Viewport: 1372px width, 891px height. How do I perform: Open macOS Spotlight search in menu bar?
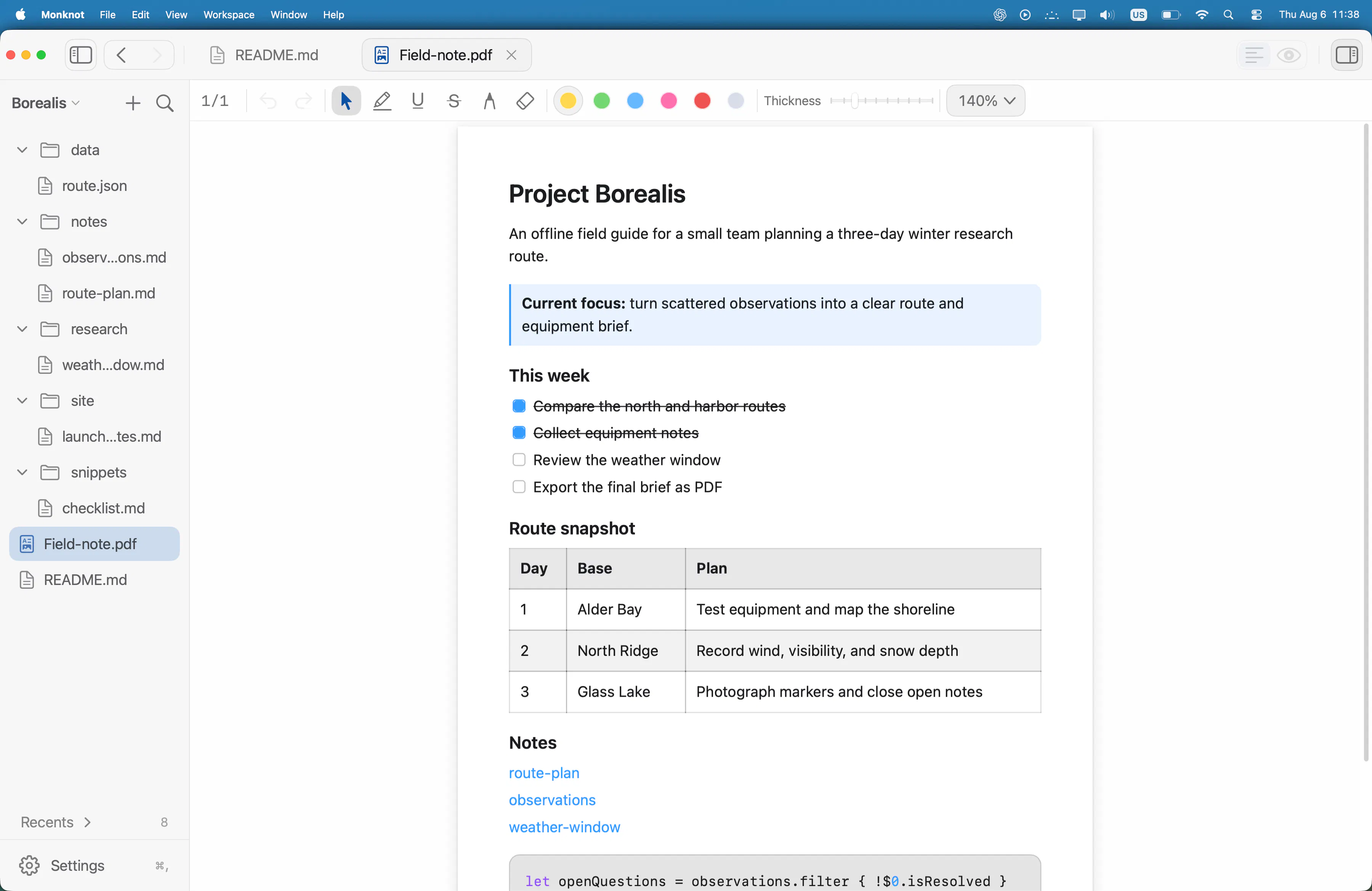coord(1228,15)
